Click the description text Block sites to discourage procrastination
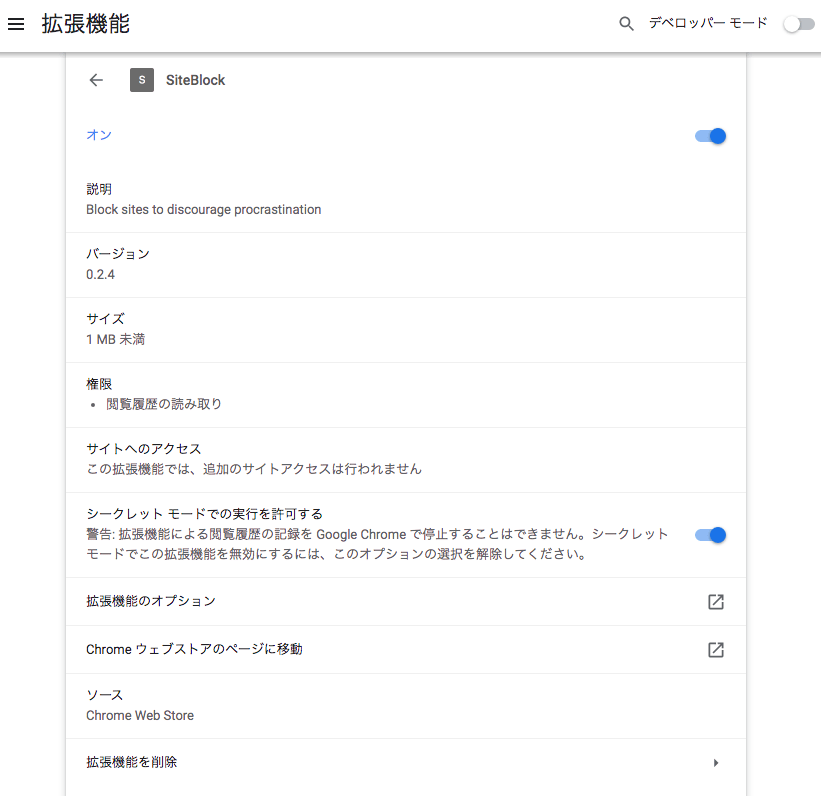Screen dimensions: 821x796 [204, 209]
